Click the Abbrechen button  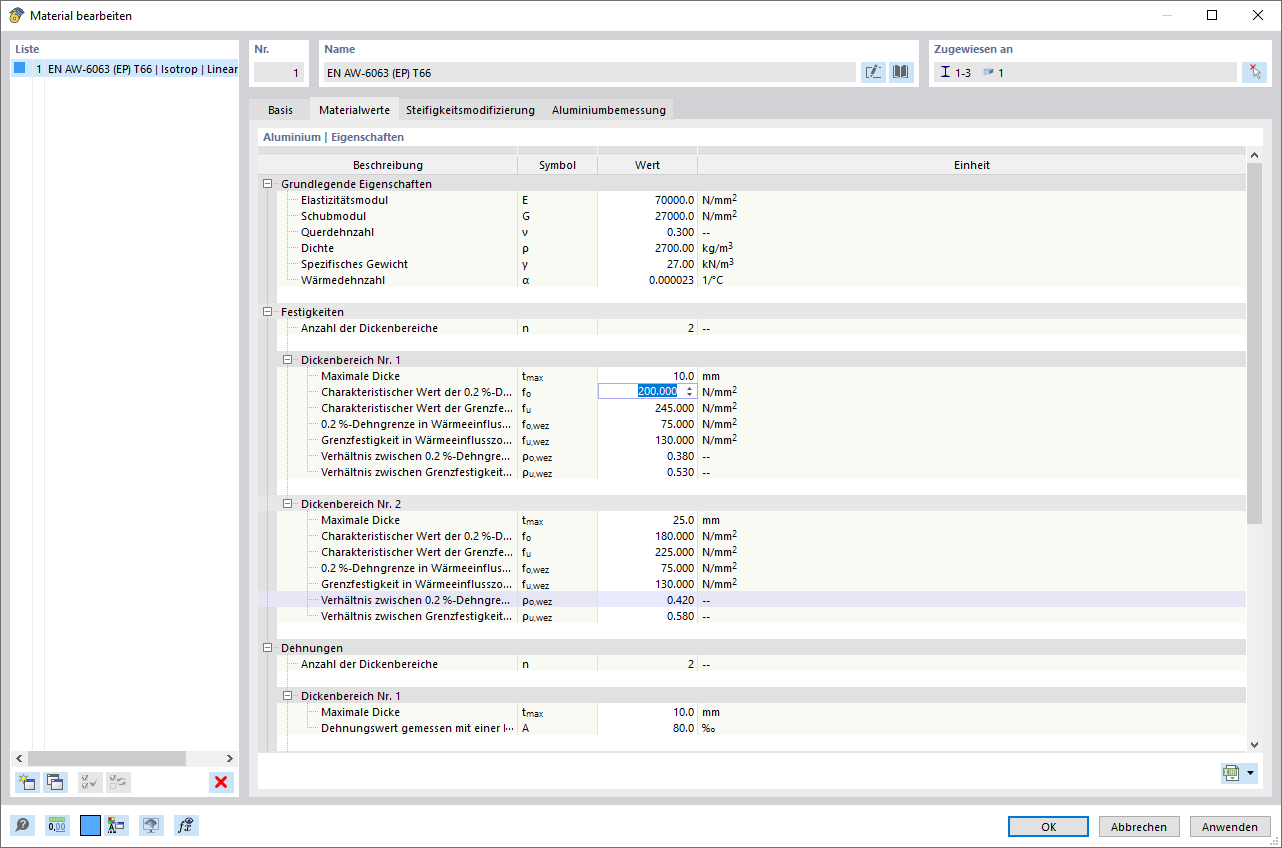coord(1139,827)
